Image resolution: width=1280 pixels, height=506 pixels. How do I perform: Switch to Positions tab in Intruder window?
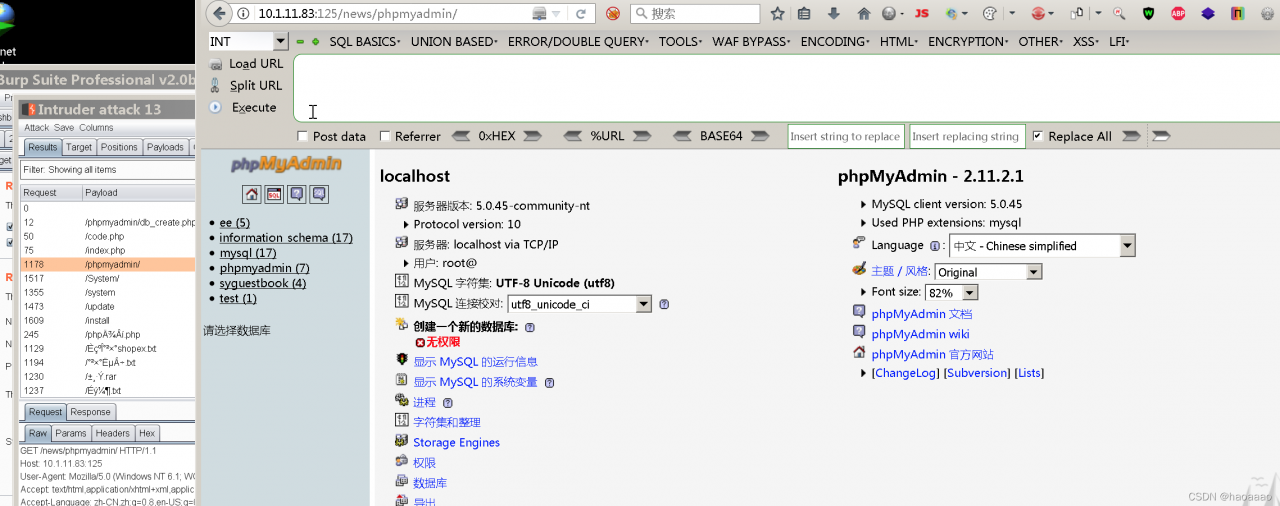[x=119, y=147]
